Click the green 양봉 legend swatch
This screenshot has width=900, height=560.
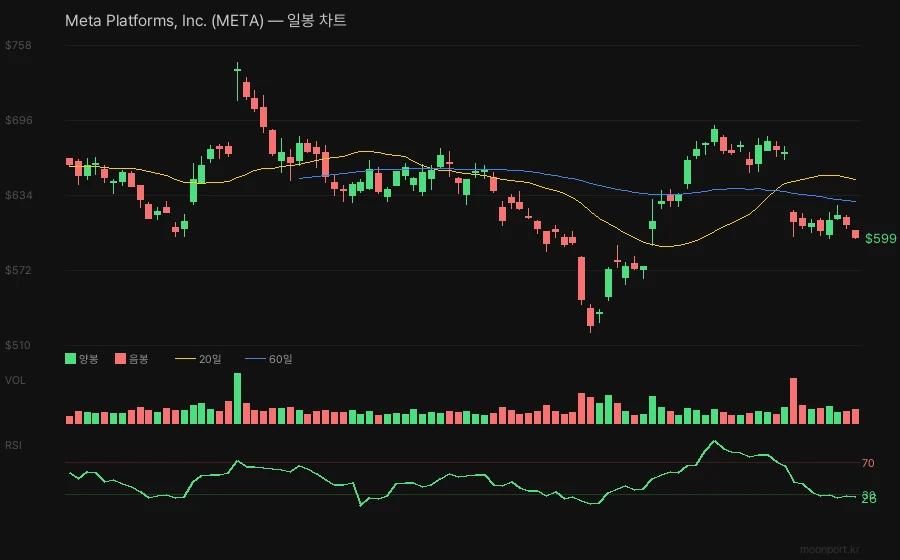click(71, 359)
